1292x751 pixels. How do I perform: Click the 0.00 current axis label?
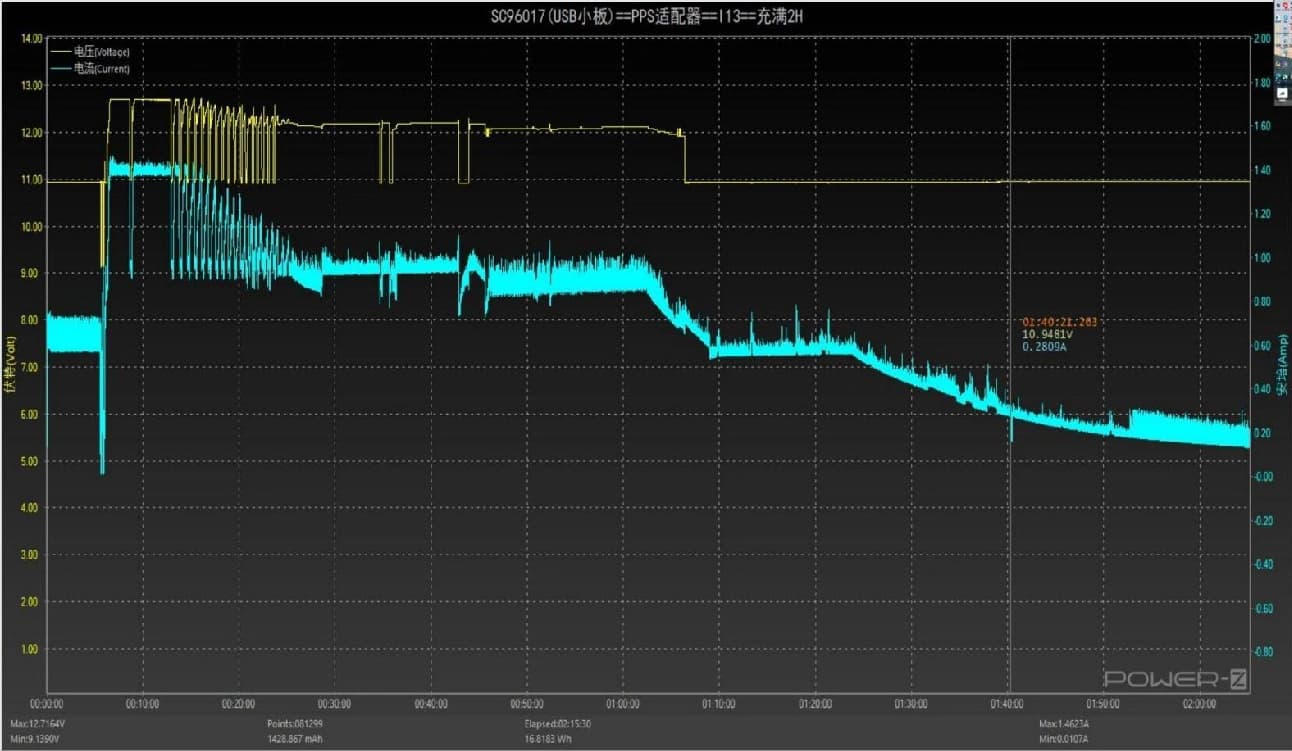pos(1262,477)
